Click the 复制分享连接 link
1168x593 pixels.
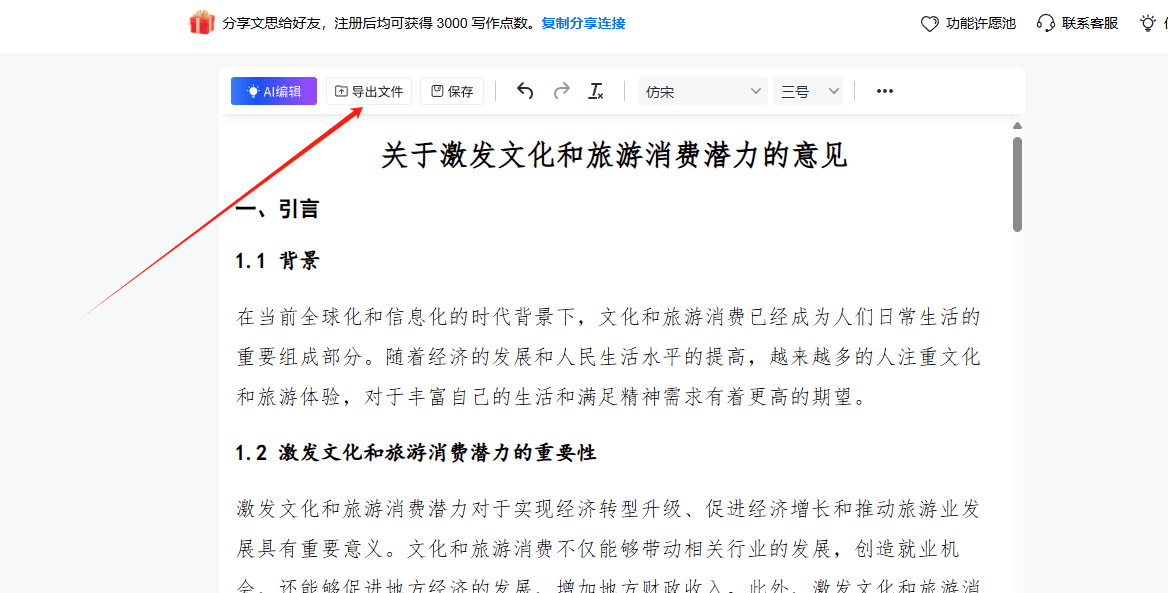(583, 23)
